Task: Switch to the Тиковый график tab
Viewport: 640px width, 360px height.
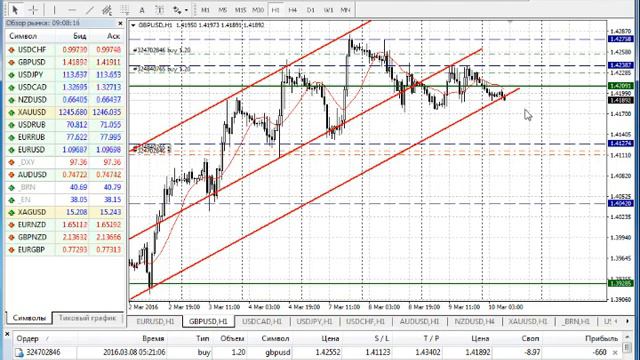Action: (x=87, y=318)
